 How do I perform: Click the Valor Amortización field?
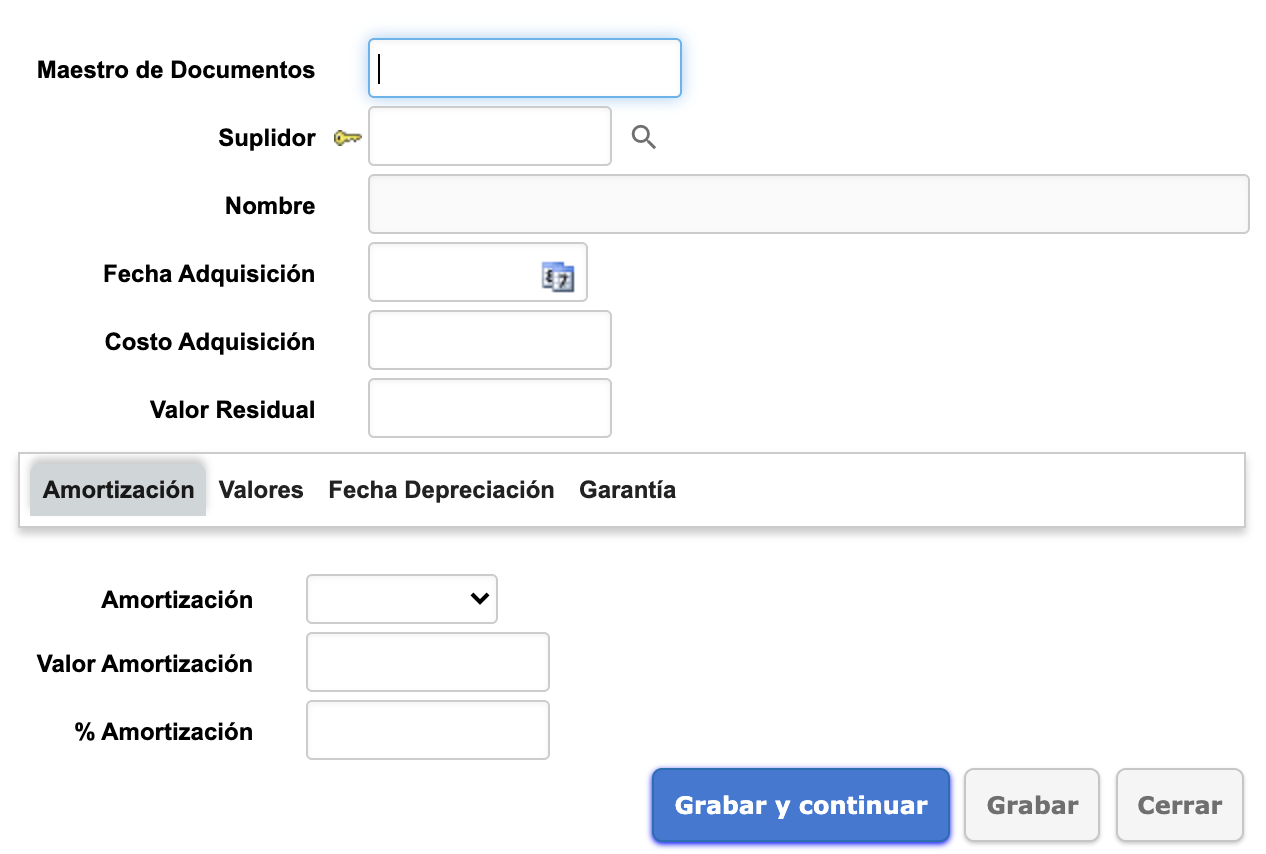pos(428,662)
